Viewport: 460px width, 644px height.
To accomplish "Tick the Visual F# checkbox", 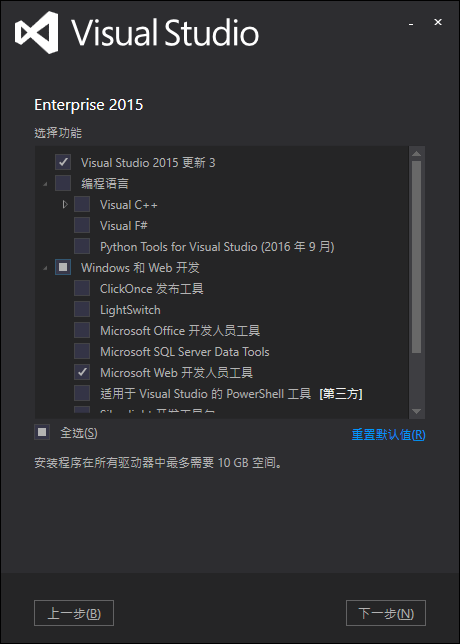I will click(x=82, y=225).
